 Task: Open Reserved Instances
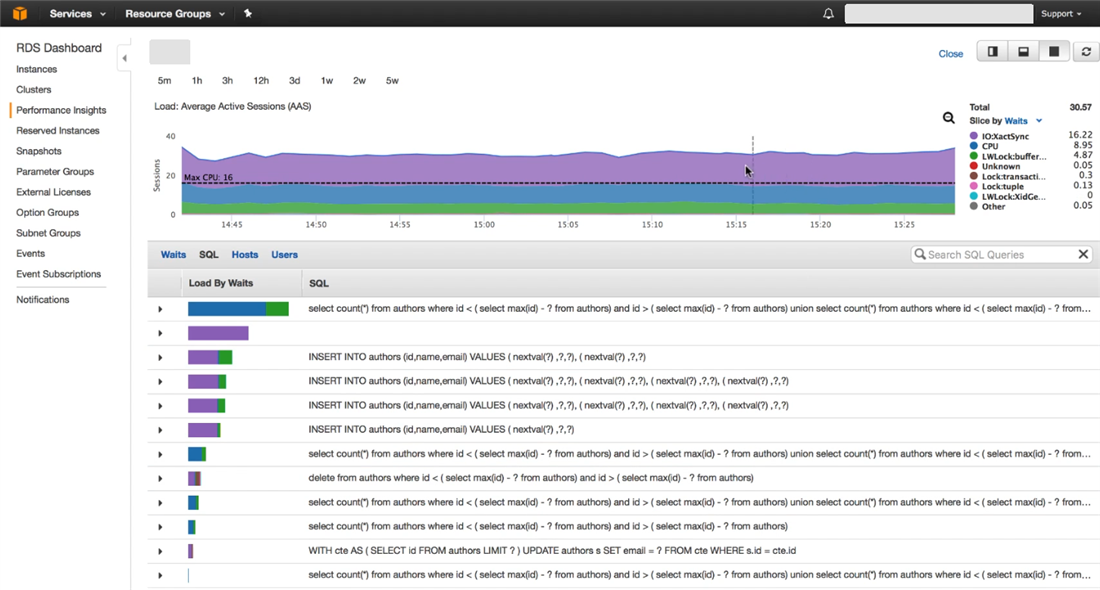58,130
